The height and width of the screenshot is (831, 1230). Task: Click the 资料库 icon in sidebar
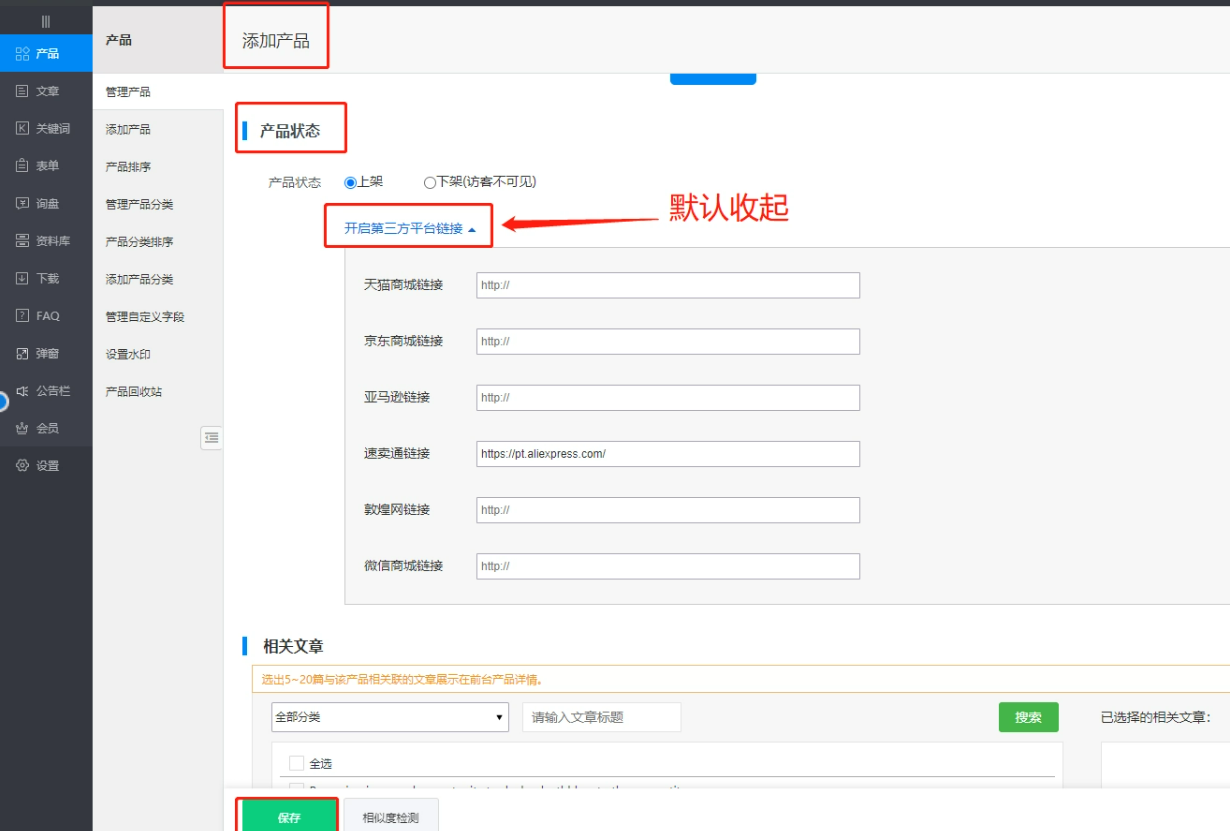pos(22,241)
